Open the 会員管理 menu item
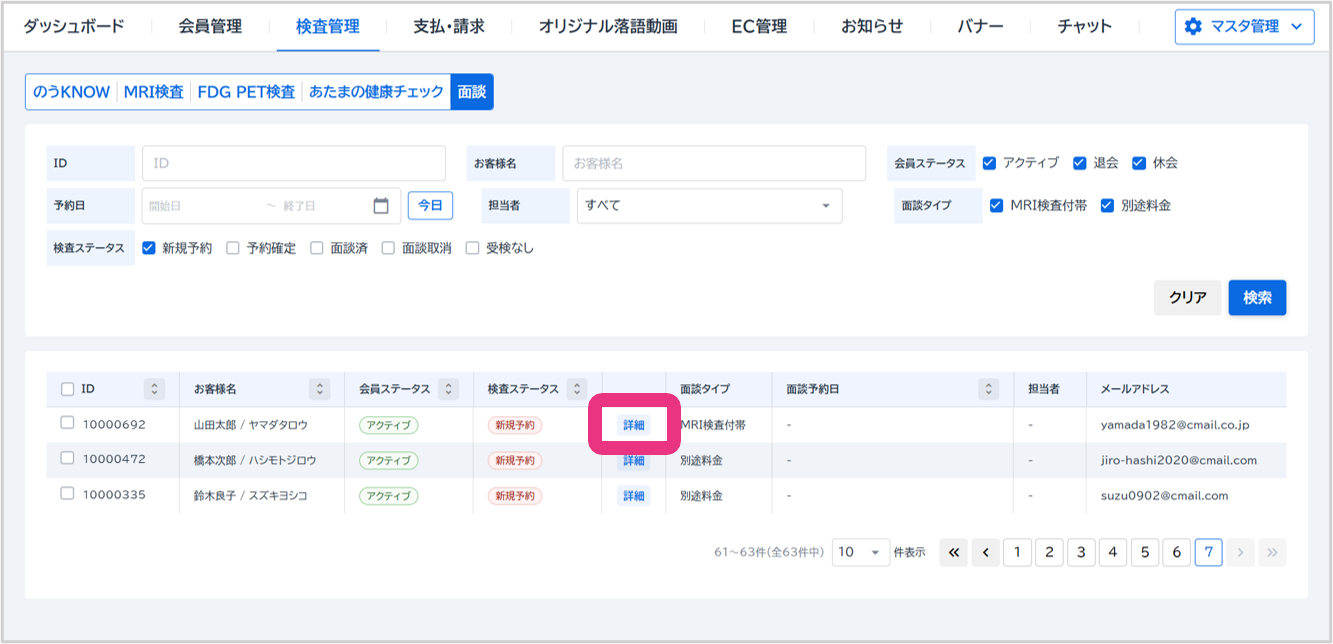Viewport: 1333px width, 644px height. [x=210, y=27]
